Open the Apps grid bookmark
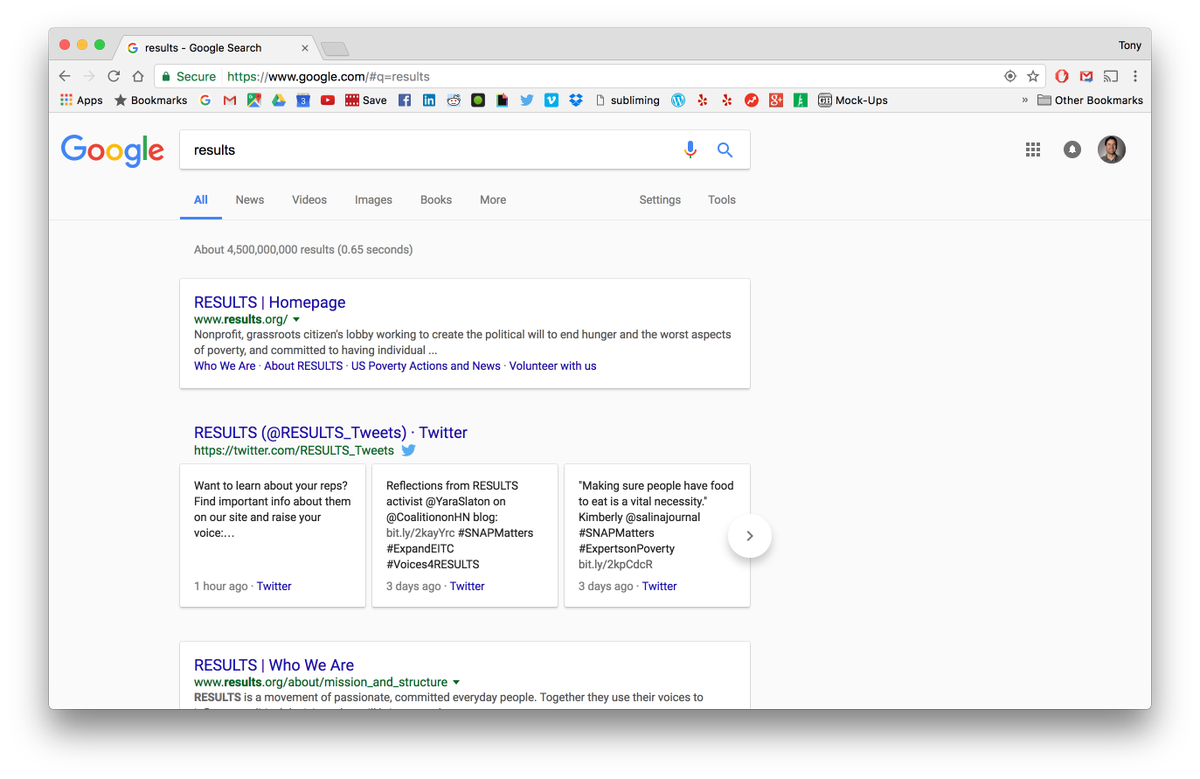Screen dimensions: 1200x779 [81, 100]
